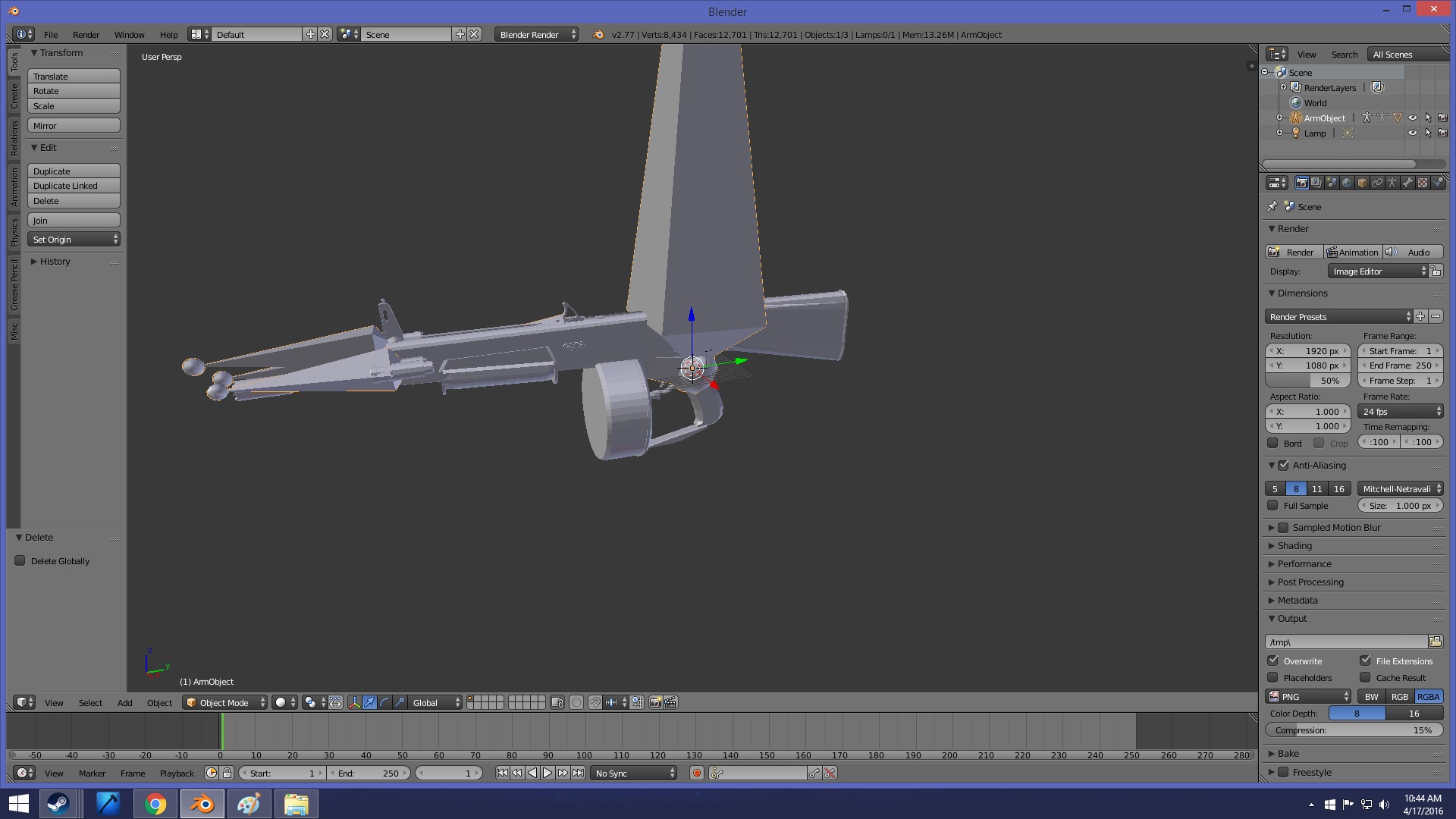
Task: Open the Bone properties tab icon
Action: click(1407, 183)
